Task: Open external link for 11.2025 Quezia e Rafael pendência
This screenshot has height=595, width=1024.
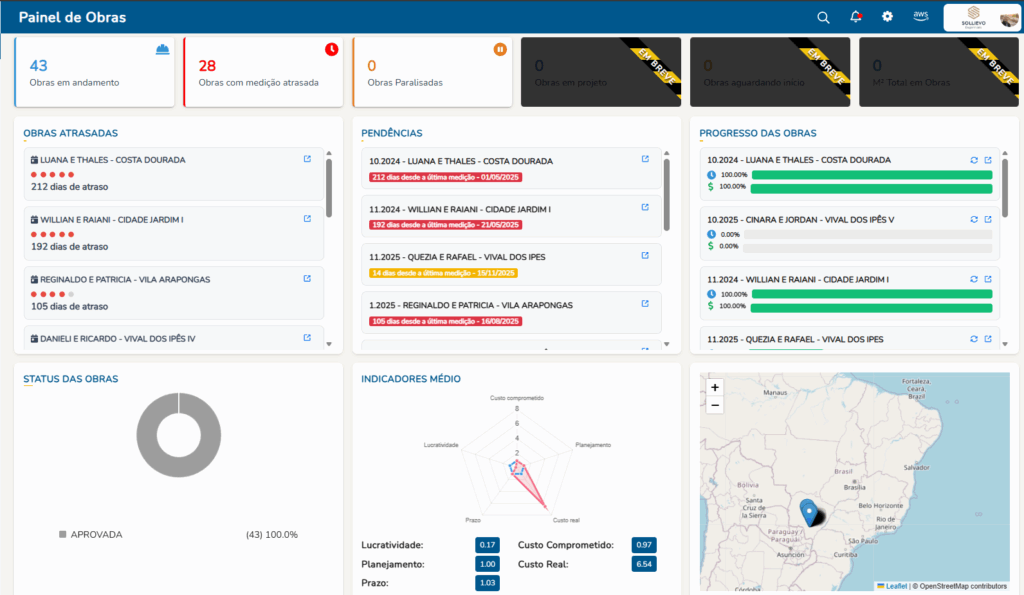Action: tap(645, 256)
